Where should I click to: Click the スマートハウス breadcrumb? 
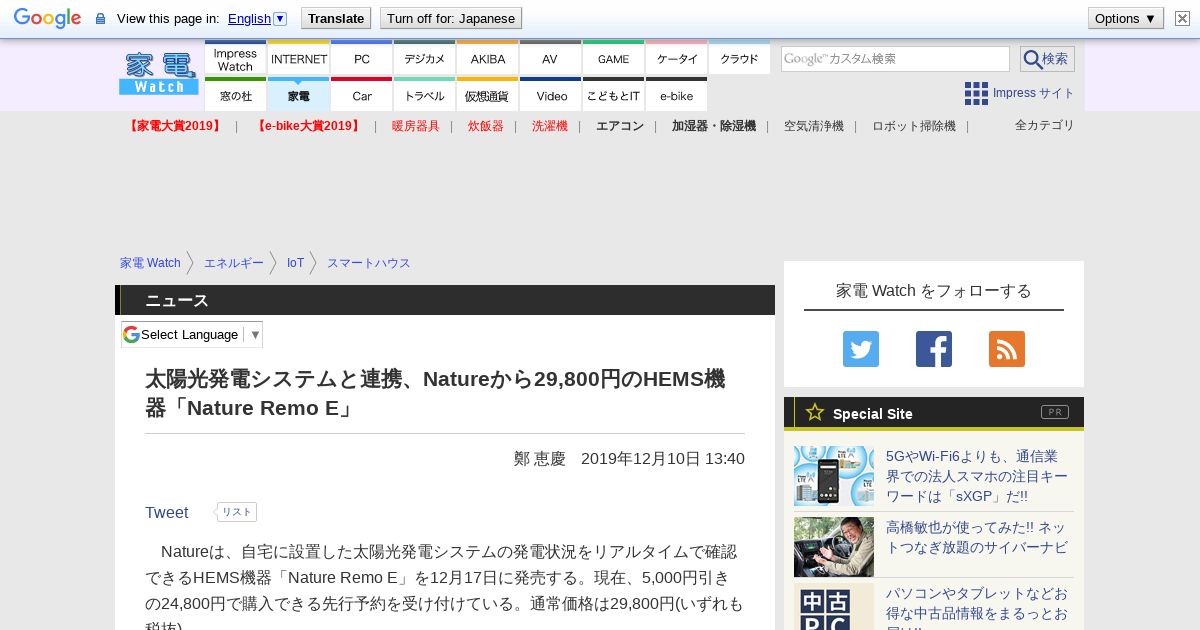pos(369,263)
